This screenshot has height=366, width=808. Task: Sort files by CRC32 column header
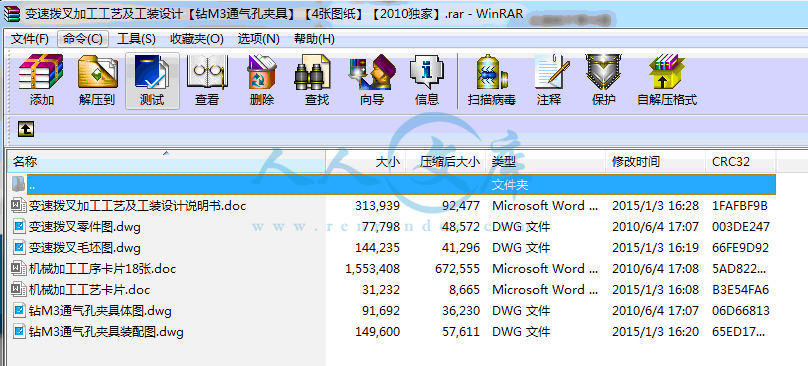tap(740, 162)
